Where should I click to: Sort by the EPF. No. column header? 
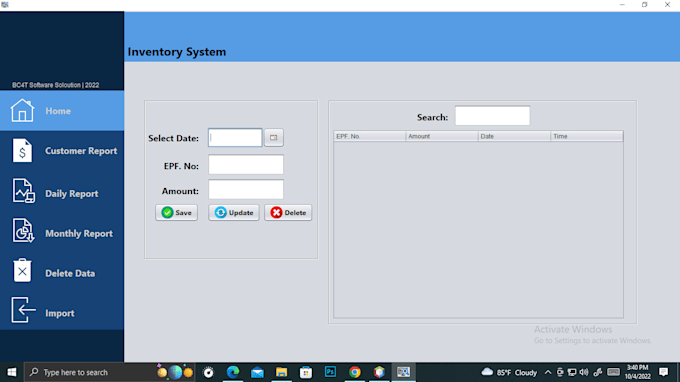pyautogui.click(x=369, y=136)
